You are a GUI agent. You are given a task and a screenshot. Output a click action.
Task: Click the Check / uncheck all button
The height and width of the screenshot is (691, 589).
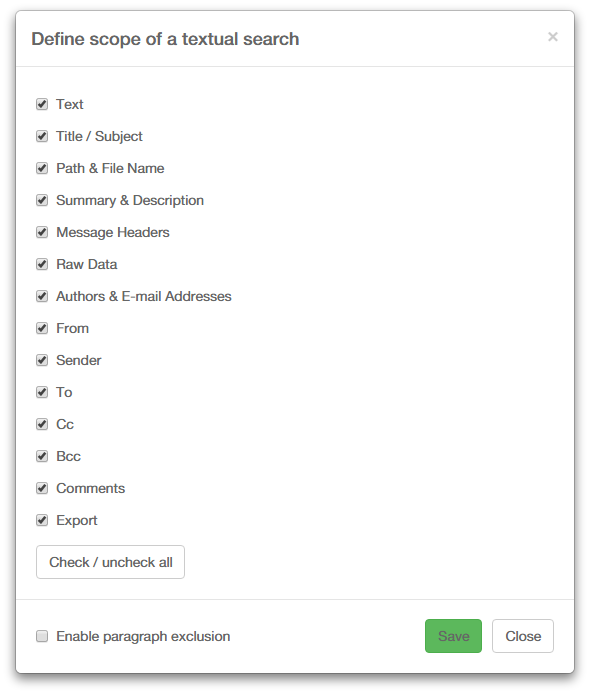[111, 562]
